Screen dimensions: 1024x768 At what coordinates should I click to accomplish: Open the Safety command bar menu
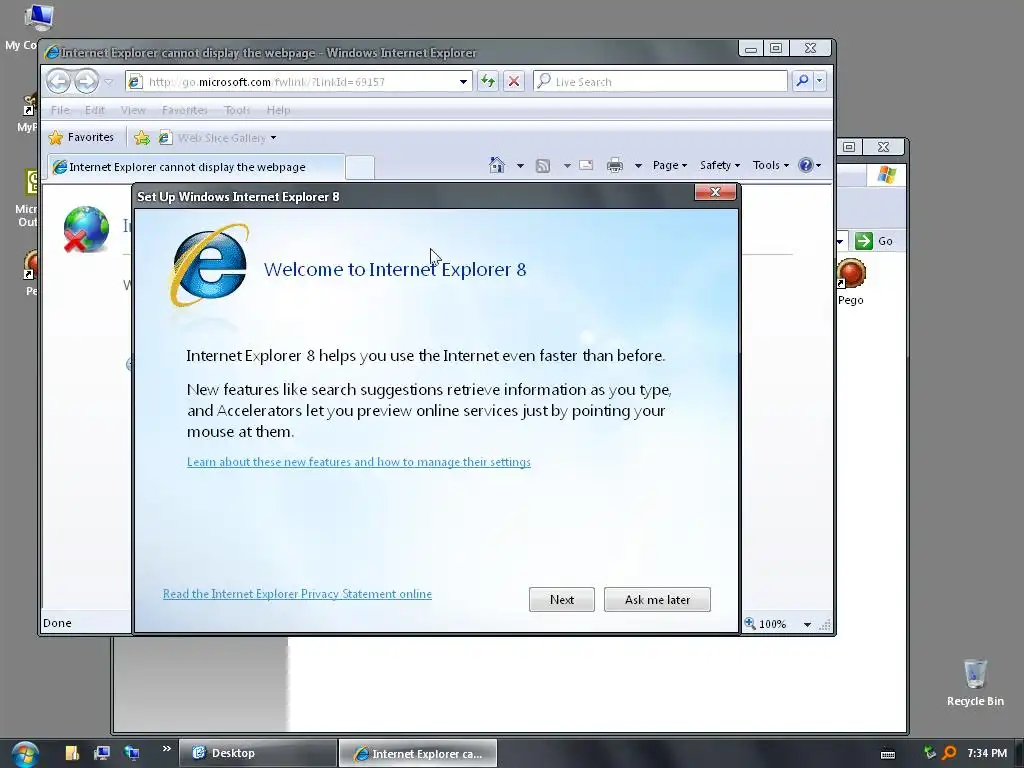[720, 165]
